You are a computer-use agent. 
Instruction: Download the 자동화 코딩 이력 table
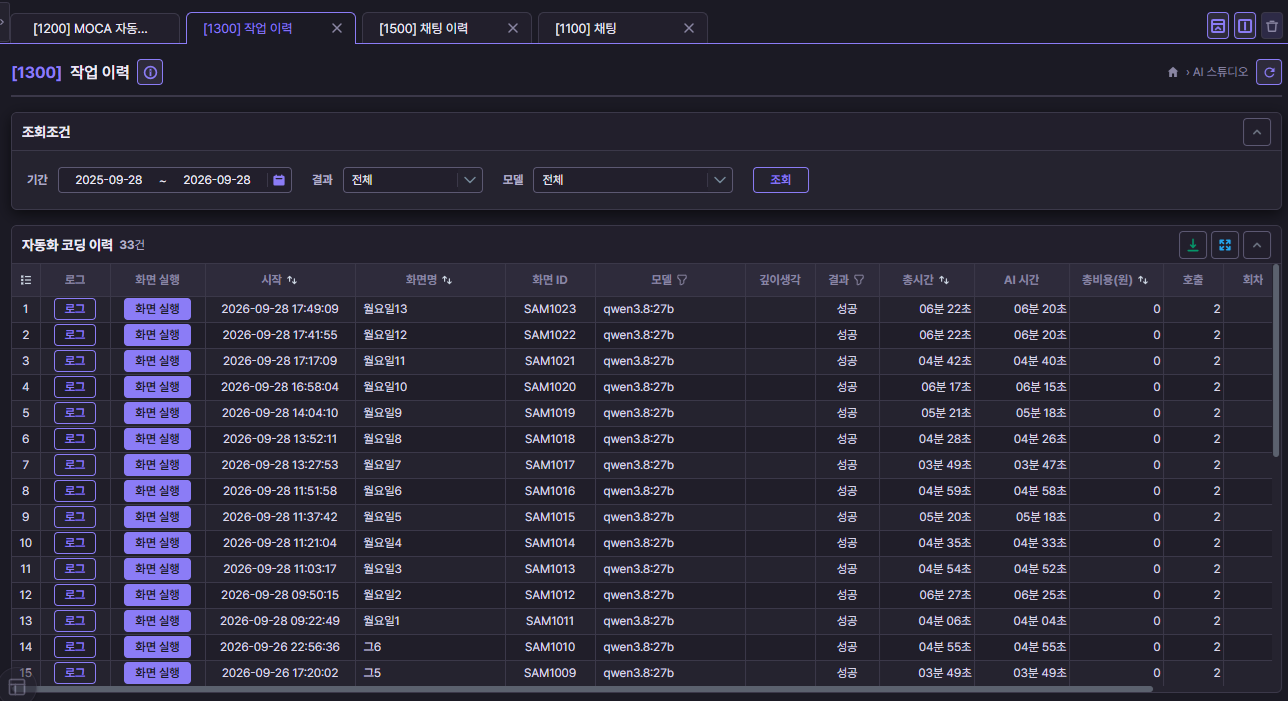click(1193, 245)
